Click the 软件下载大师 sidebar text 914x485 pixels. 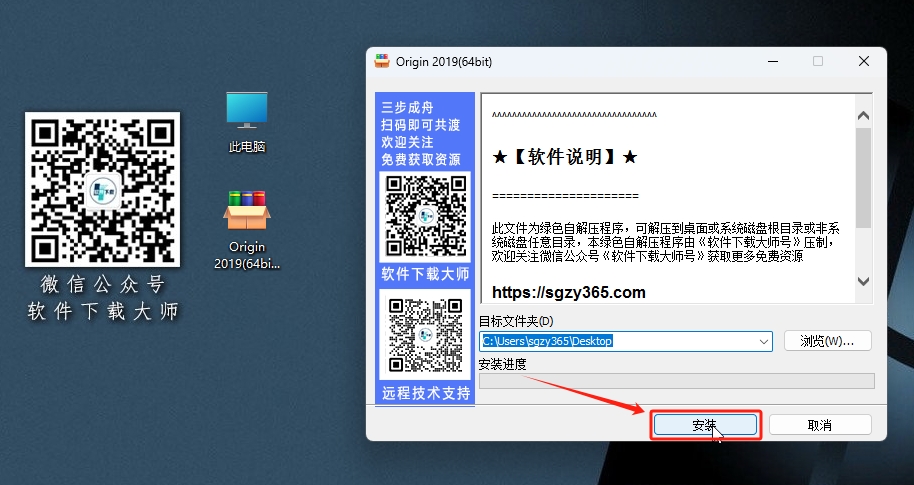[425, 274]
